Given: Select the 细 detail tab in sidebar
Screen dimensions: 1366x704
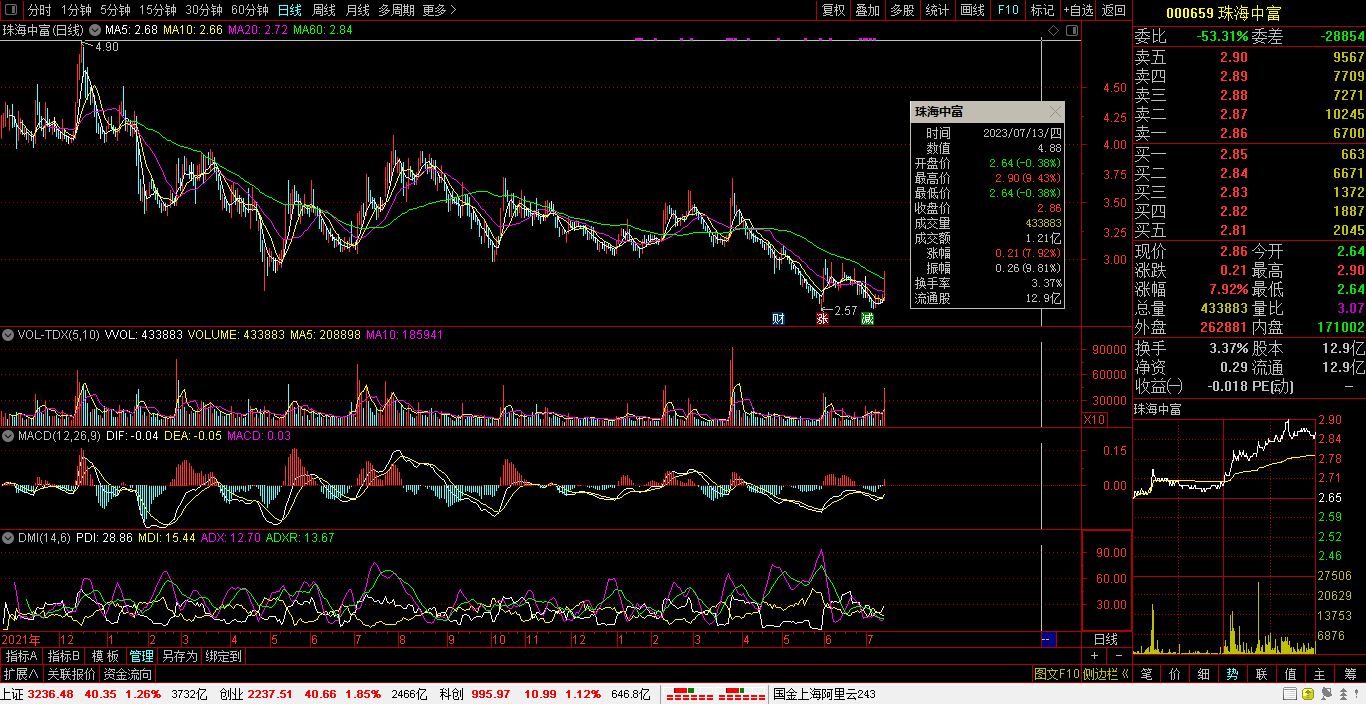Looking at the screenshot, I should (1204, 674).
